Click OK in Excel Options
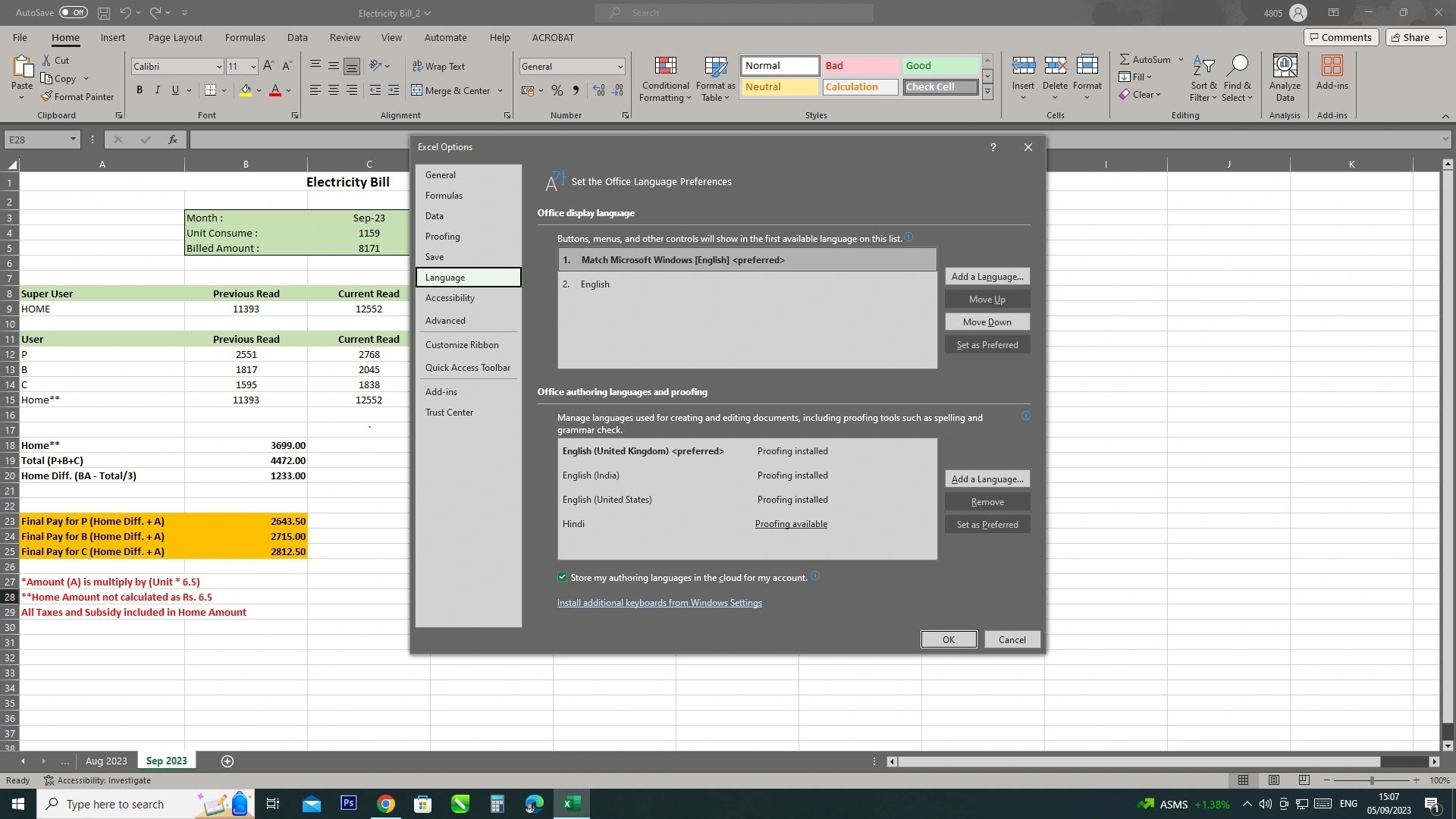Image resolution: width=1456 pixels, height=819 pixels. coord(949,639)
